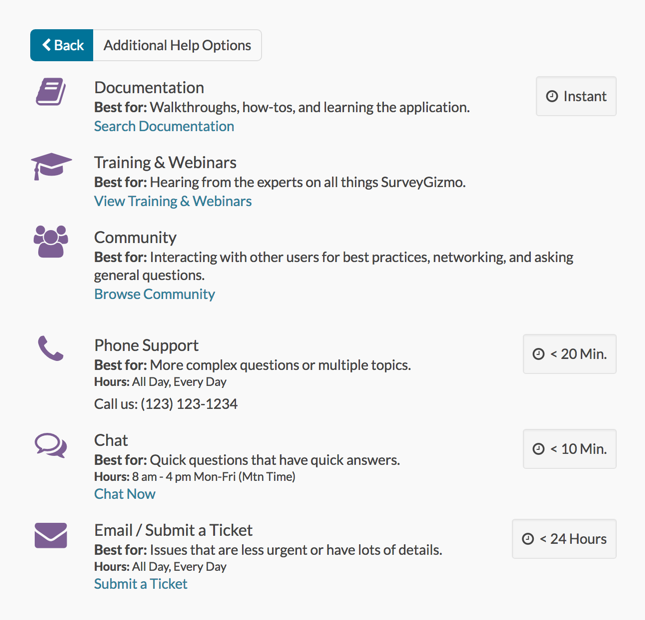645x620 pixels.
Task: Follow the Browse Community link
Action: 154,294
